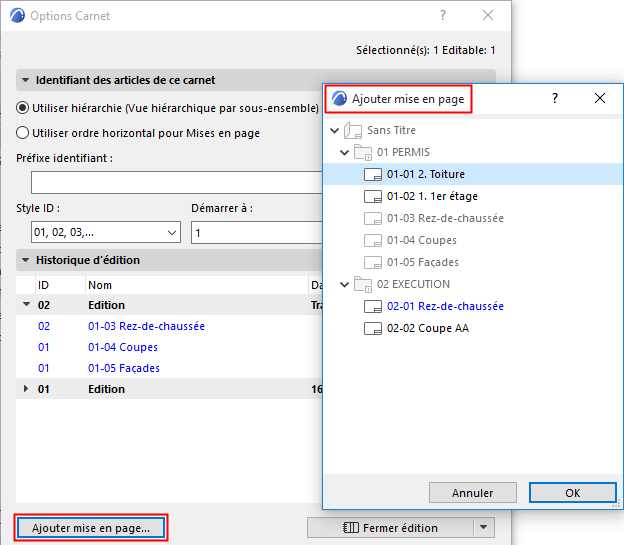Select the 01 PERMIS subset label

pos(403,152)
